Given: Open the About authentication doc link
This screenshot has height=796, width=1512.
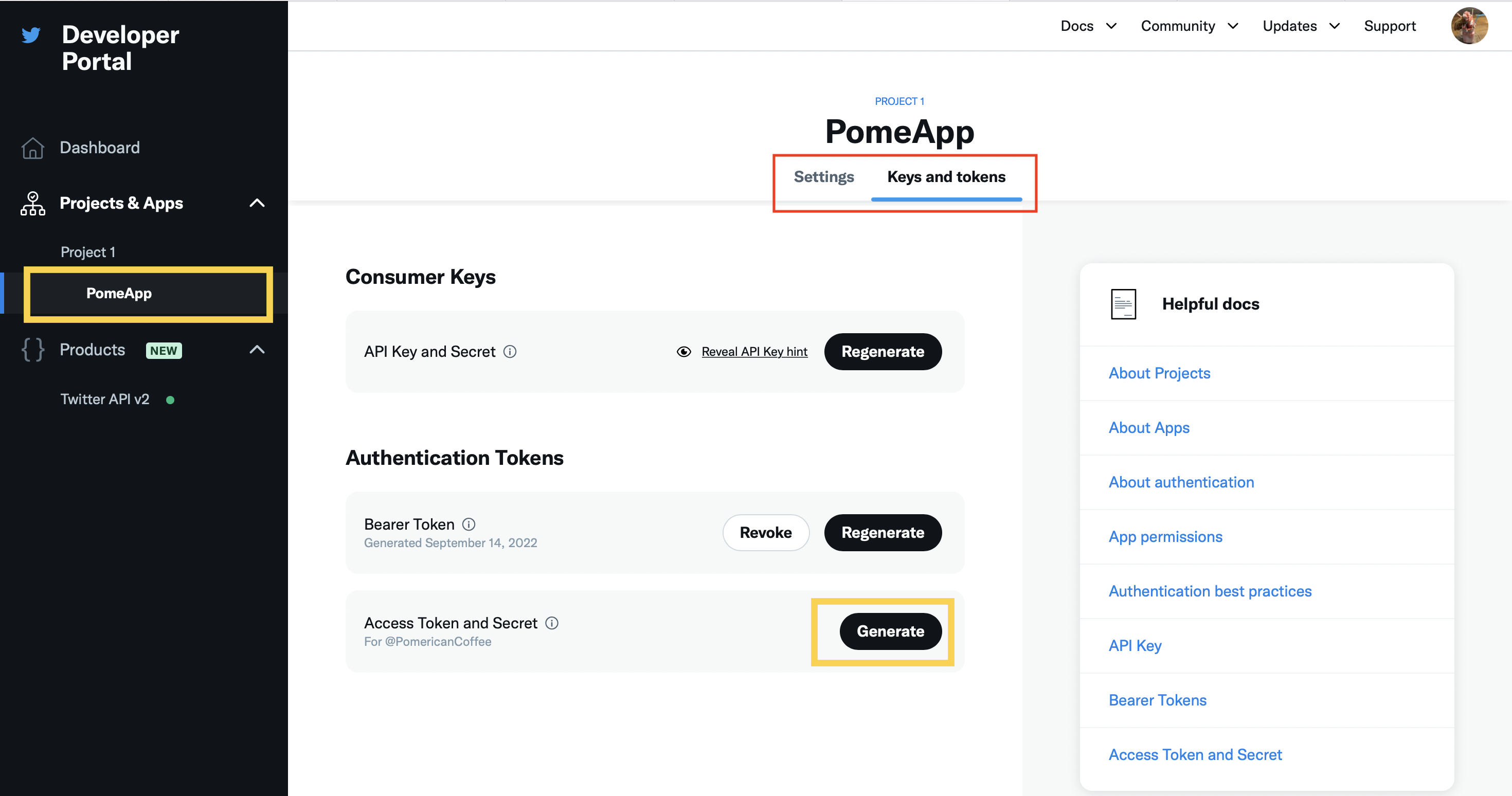Looking at the screenshot, I should pyautogui.click(x=1181, y=482).
